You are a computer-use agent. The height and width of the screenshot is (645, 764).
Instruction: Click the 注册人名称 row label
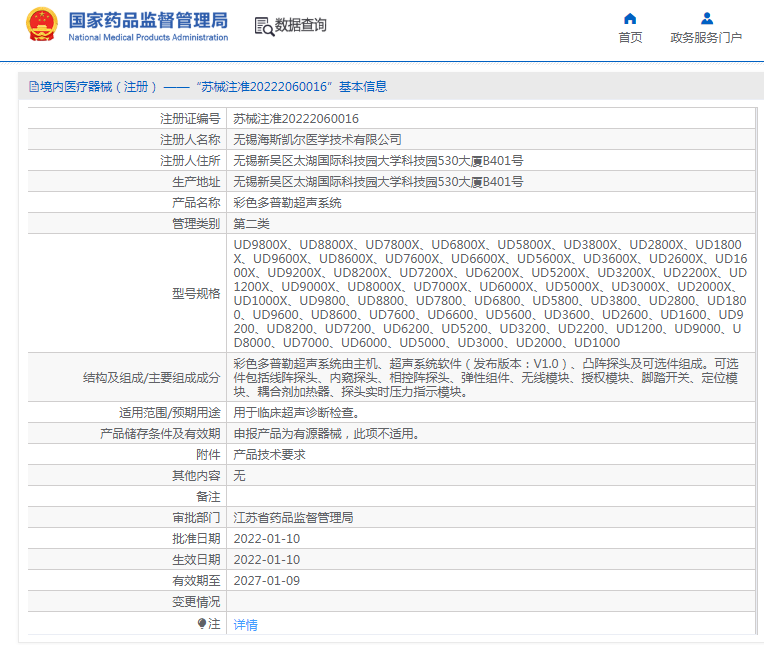pyautogui.click(x=190, y=140)
